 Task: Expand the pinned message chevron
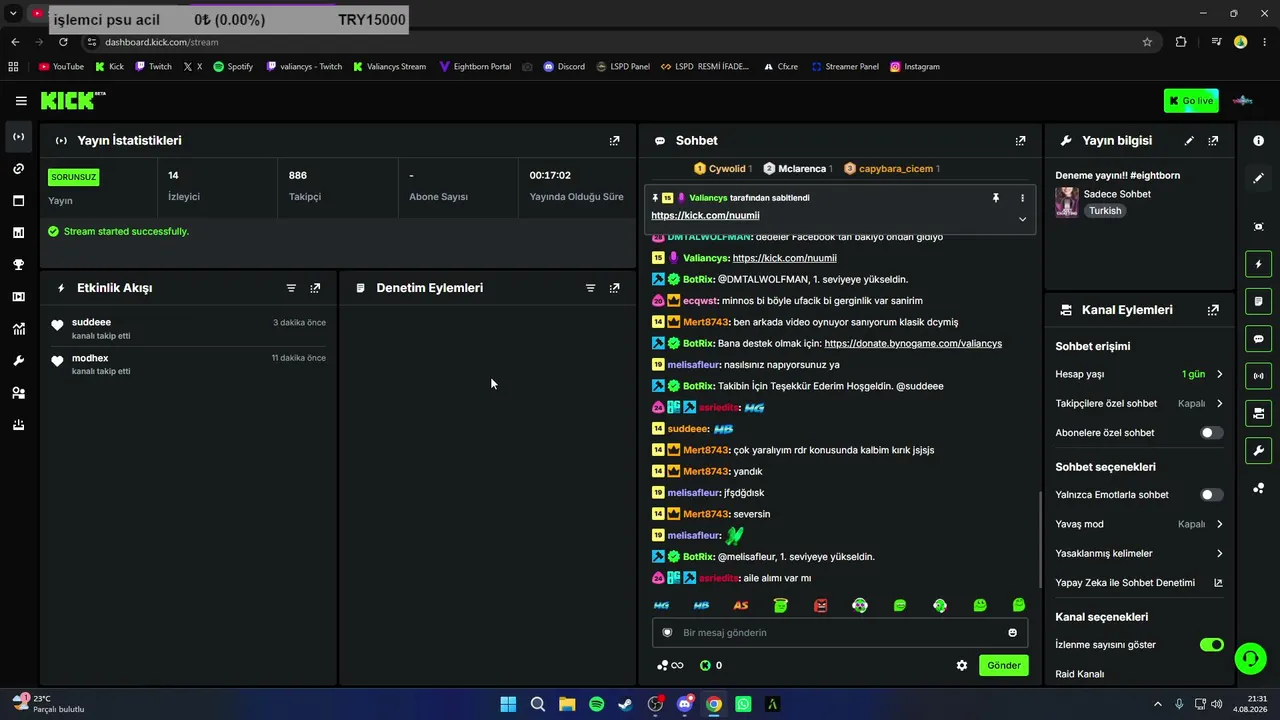1022,219
